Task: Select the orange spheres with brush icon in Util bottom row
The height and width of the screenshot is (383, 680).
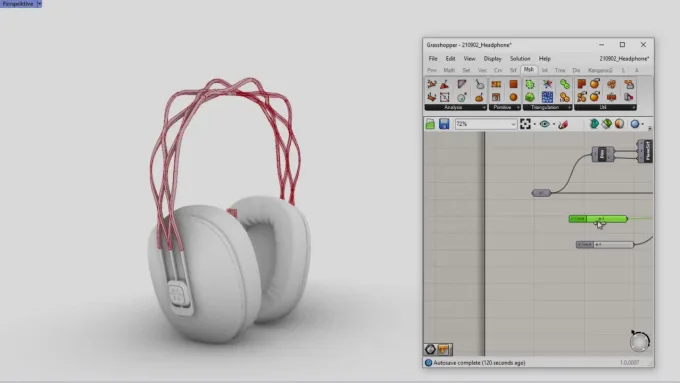Action: [582, 97]
